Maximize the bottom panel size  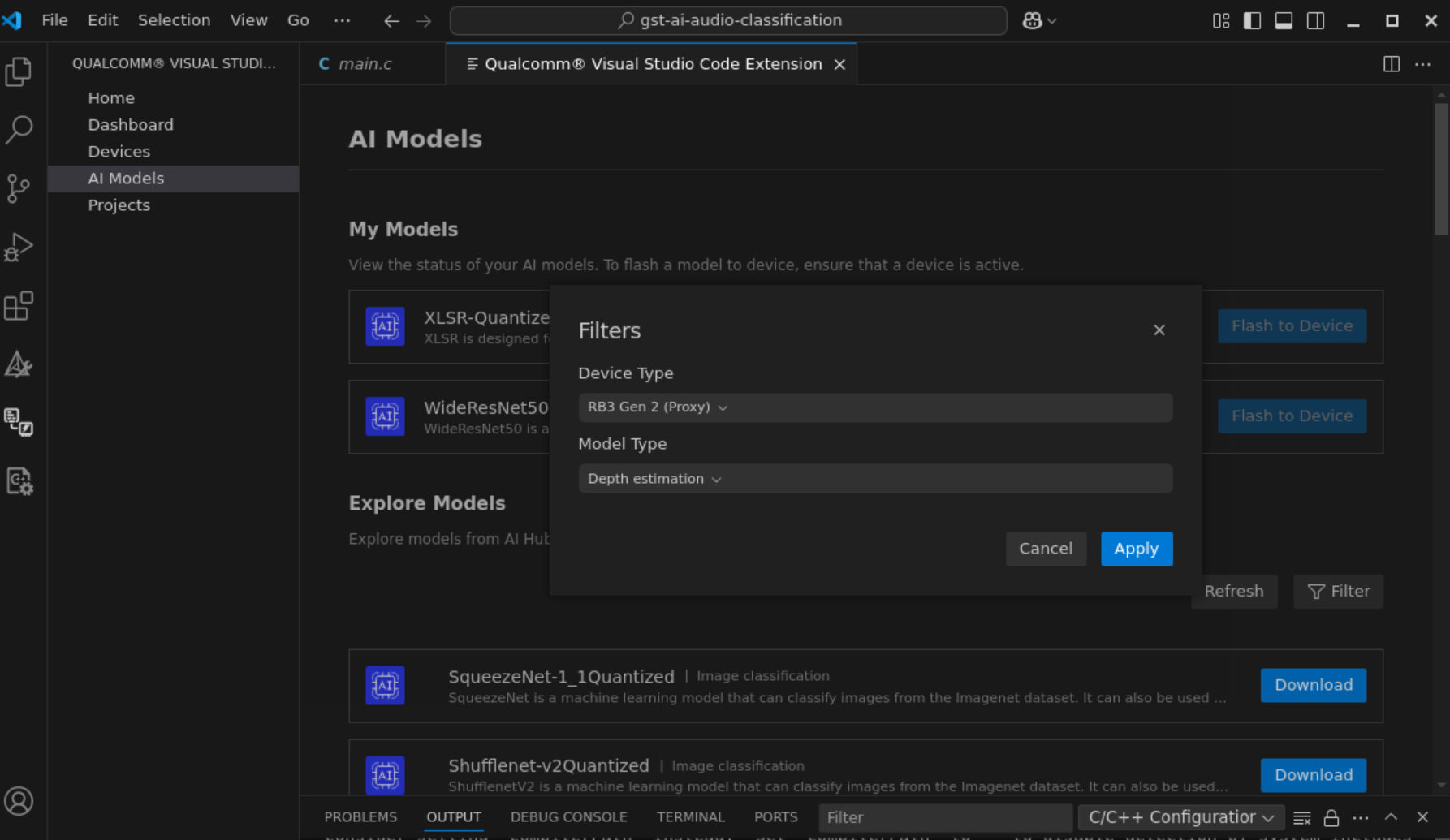point(1391,817)
